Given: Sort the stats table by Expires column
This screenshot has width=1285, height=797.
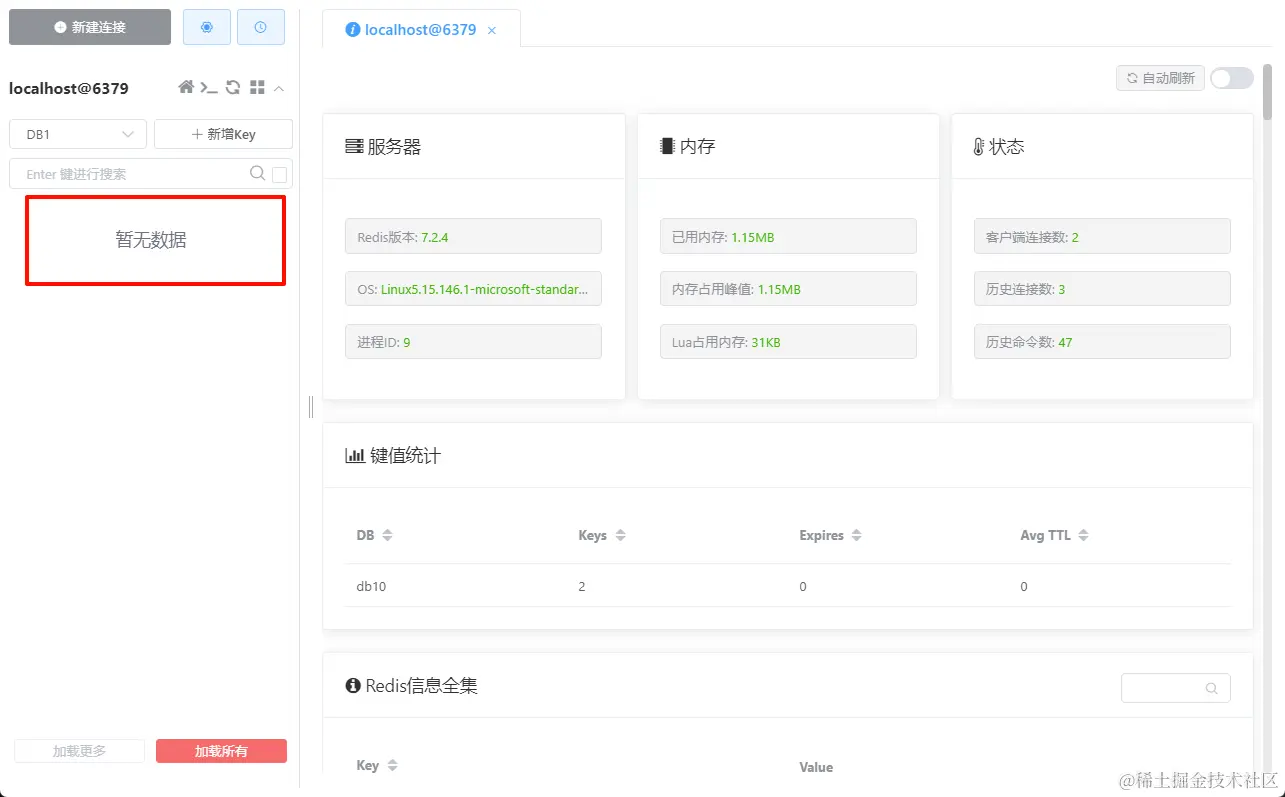Looking at the screenshot, I should click(856, 536).
